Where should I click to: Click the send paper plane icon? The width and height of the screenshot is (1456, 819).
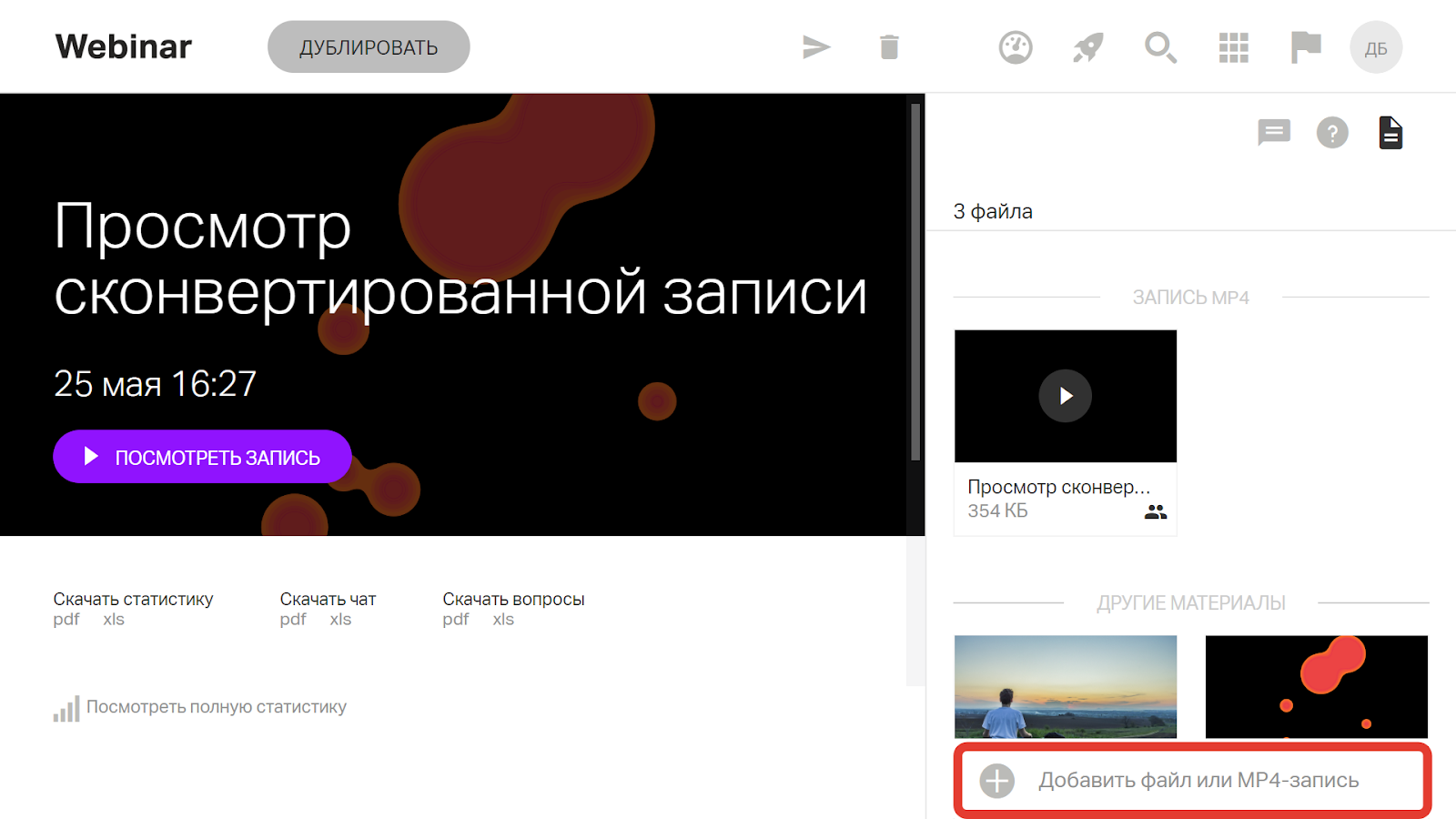[x=816, y=46]
